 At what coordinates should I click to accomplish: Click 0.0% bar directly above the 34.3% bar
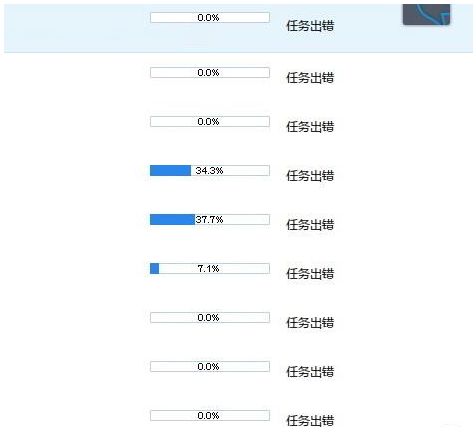pos(210,121)
